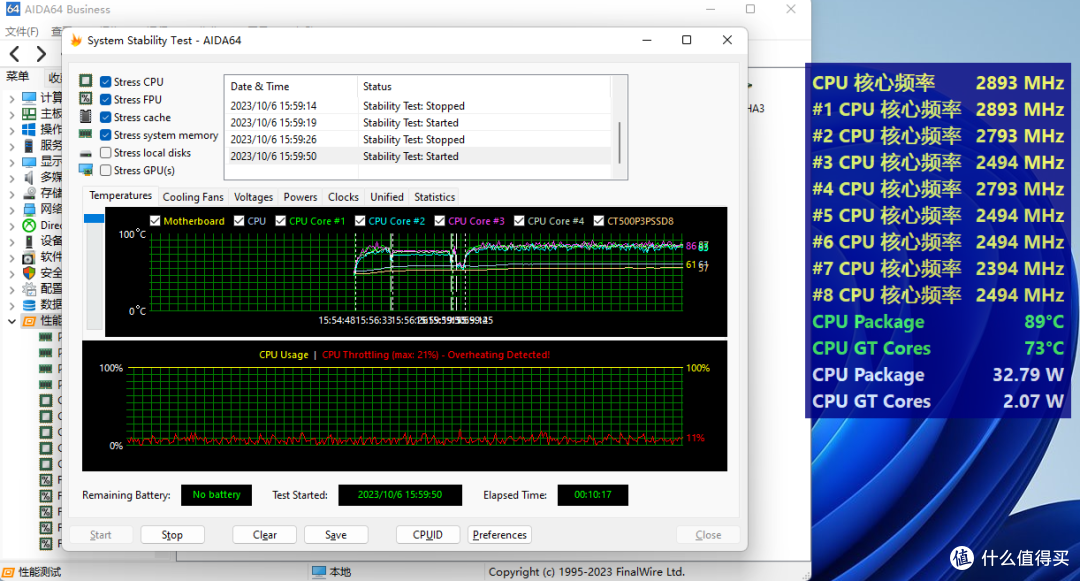Open the 文件(F) menu in AIDA64

(22, 32)
